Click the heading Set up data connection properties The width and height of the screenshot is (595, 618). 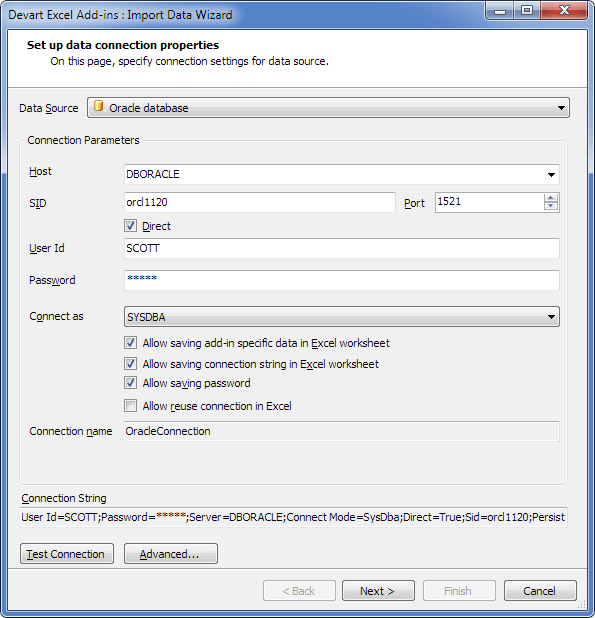coord(123,45)
